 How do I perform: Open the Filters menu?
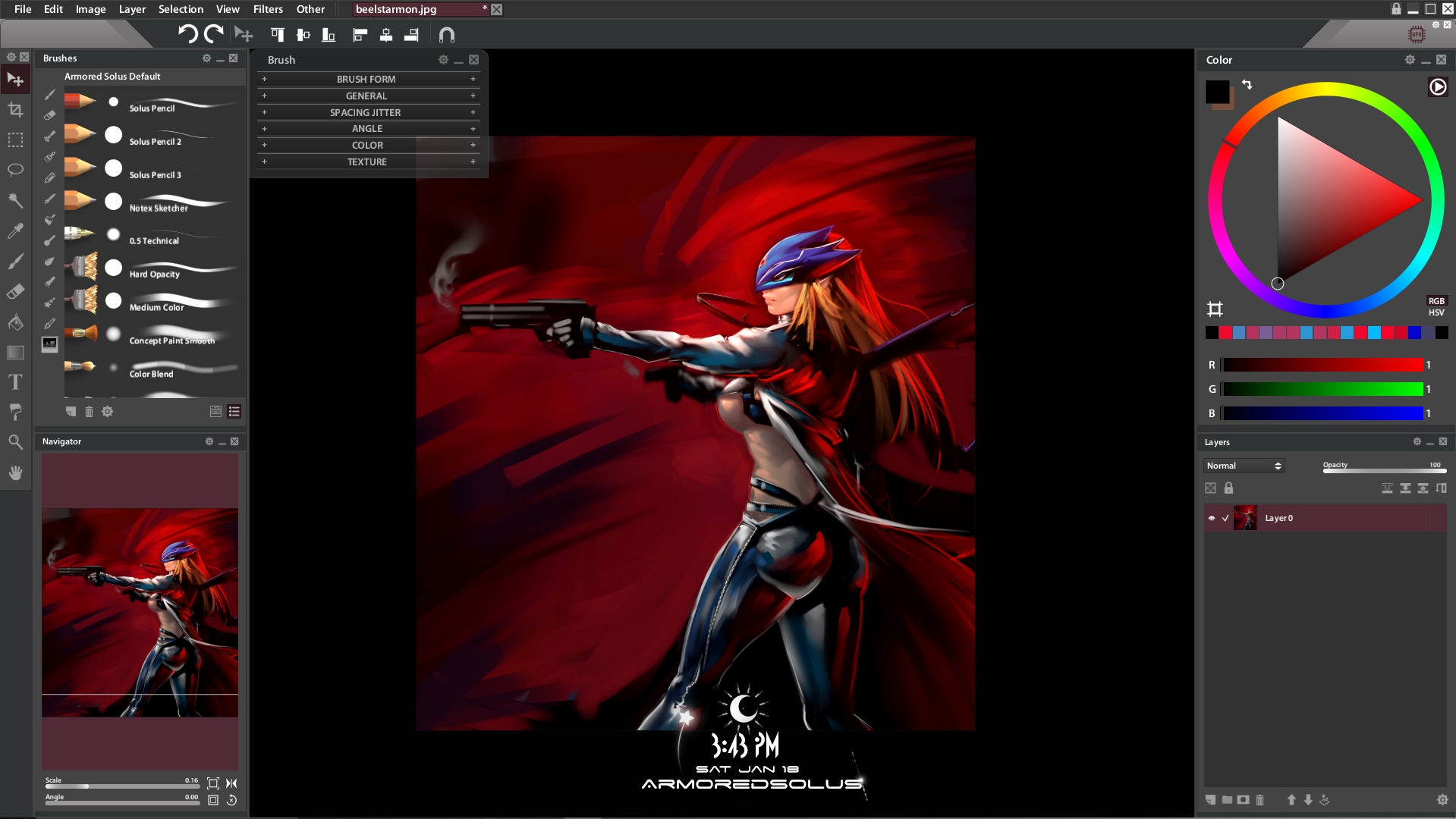tap(267, 9)
